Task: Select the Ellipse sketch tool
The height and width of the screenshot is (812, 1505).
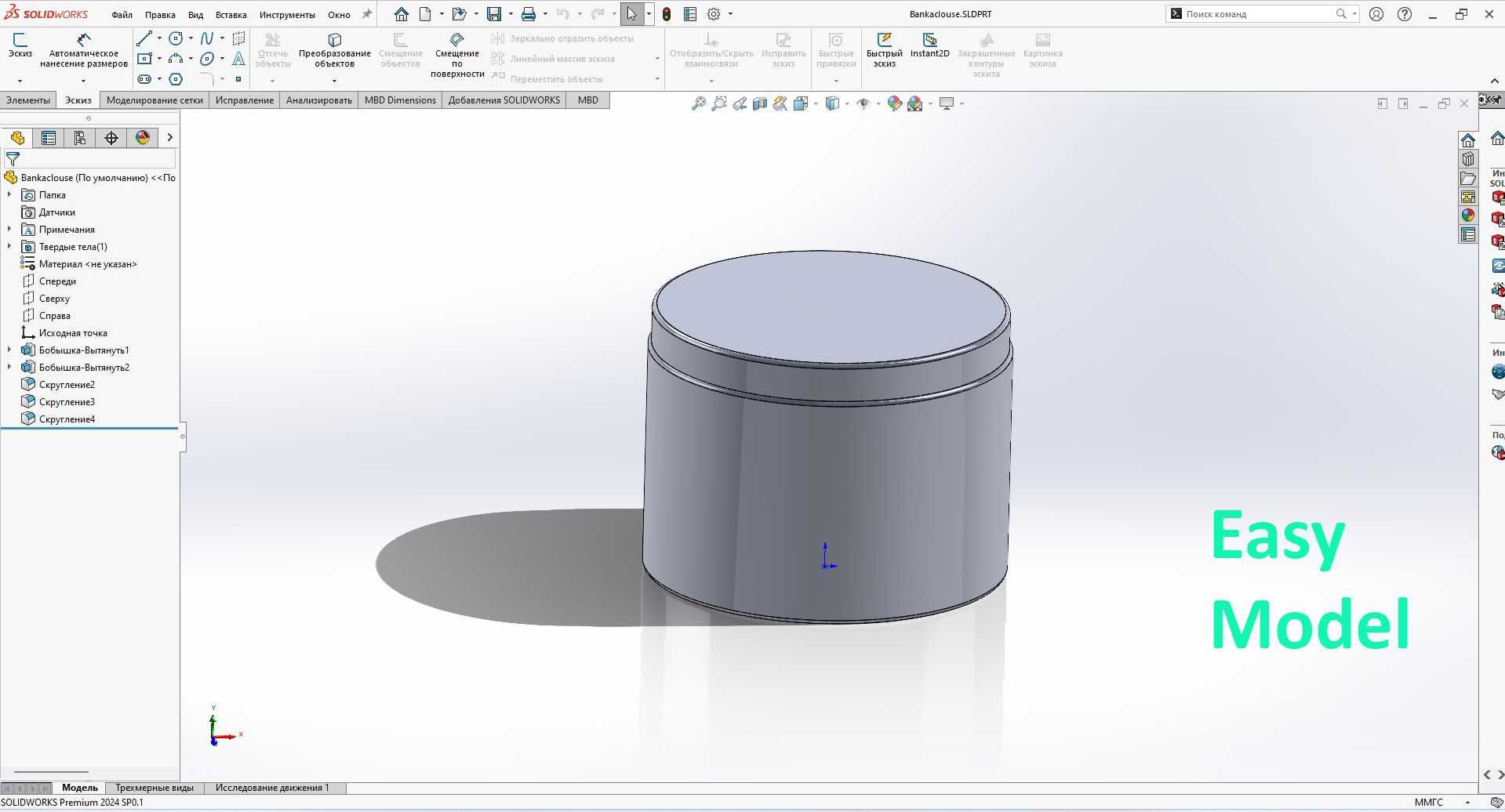Action: 207,59
